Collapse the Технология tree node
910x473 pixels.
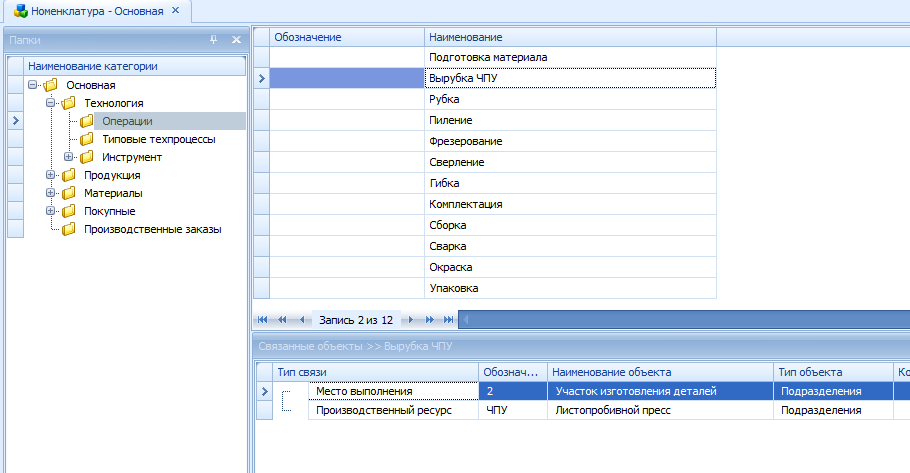click(50, 103)
